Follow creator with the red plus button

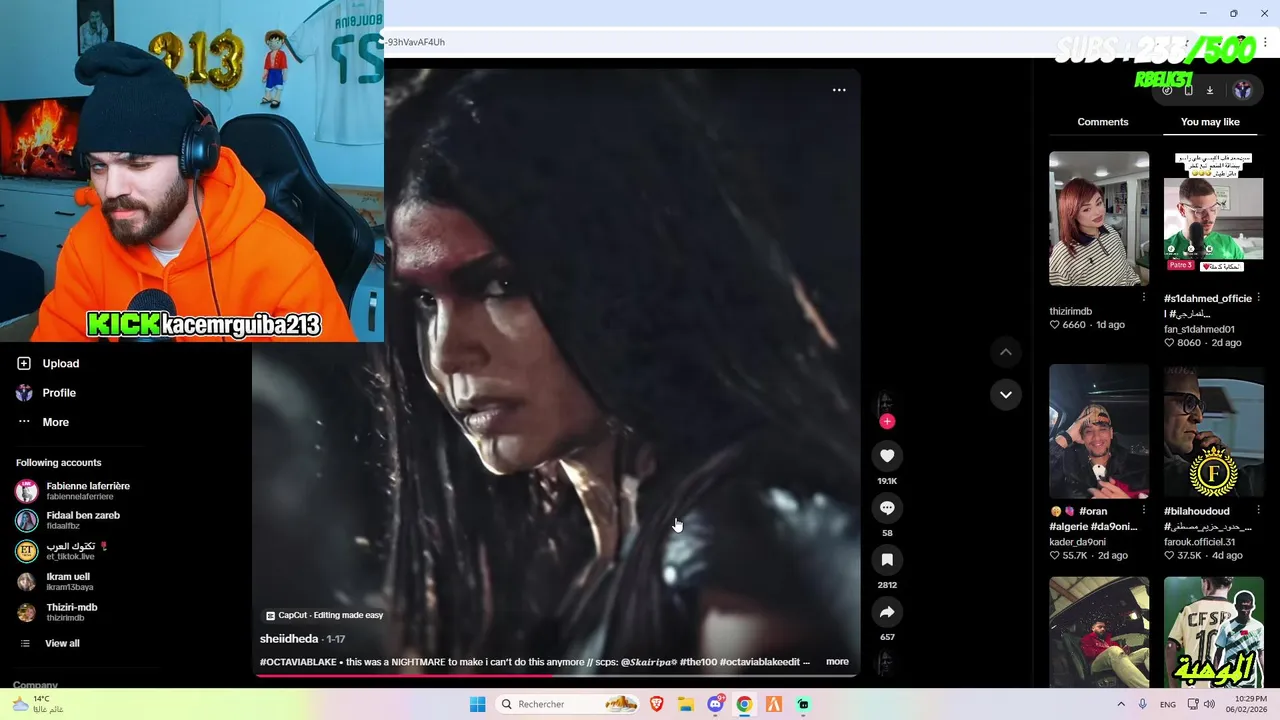pyautogui.click(x=887, y=421)
